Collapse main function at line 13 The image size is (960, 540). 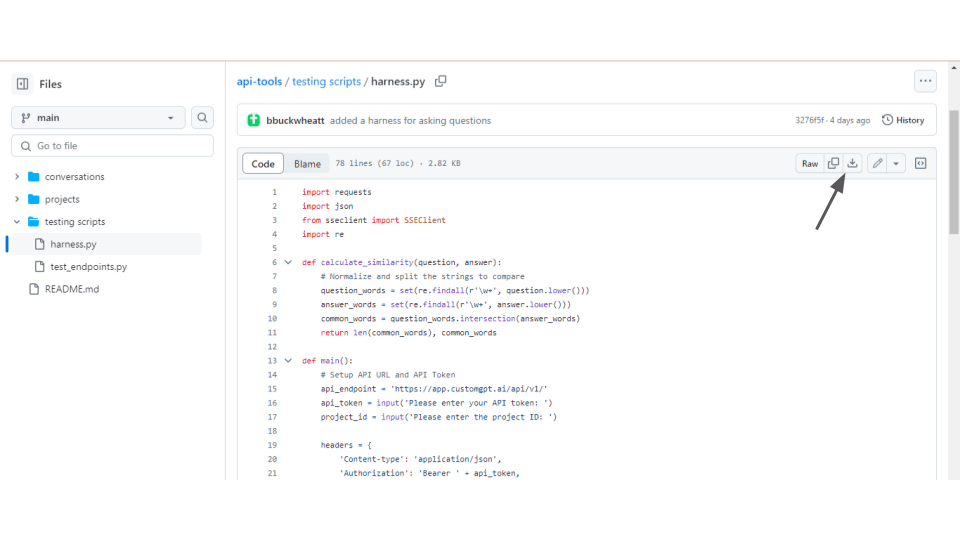click(x=288, y=361)
